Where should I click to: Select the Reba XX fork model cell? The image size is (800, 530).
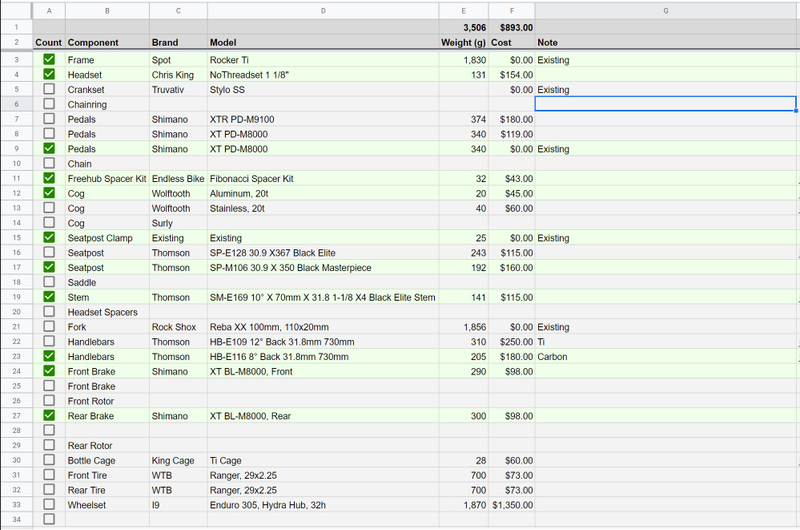(x=323, y=326)
